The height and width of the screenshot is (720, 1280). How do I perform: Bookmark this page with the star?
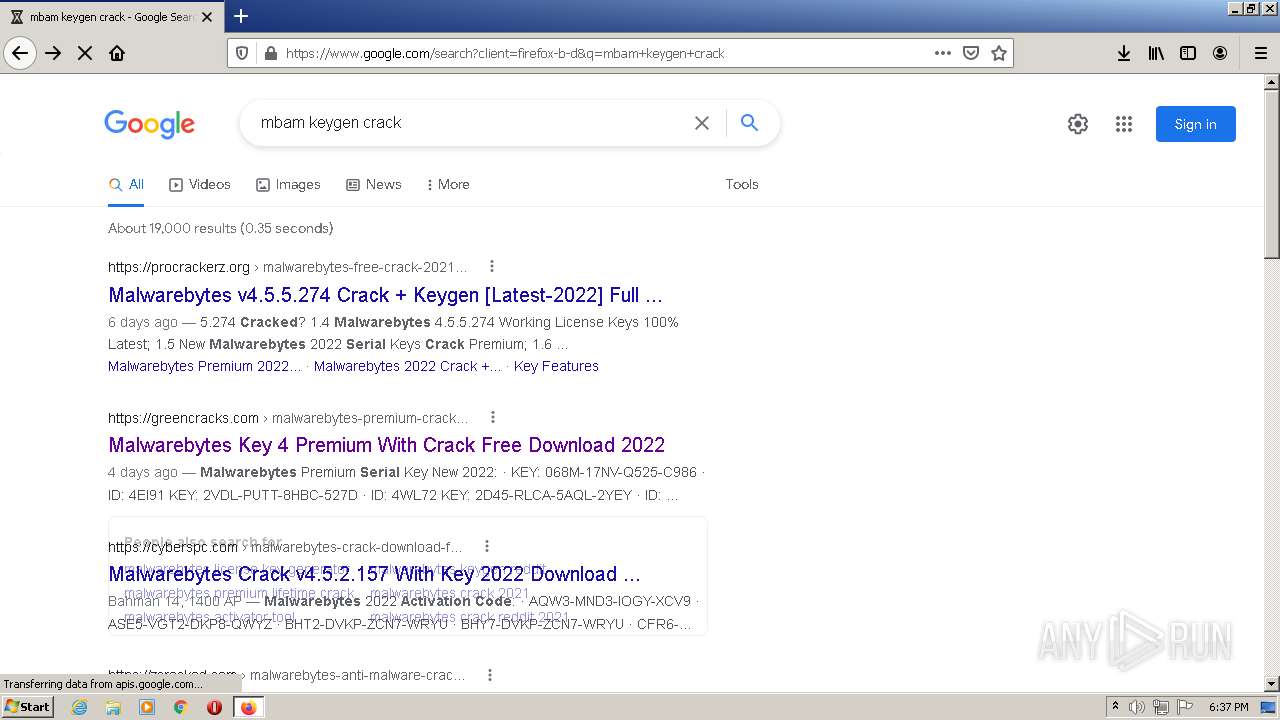point(998,53)
